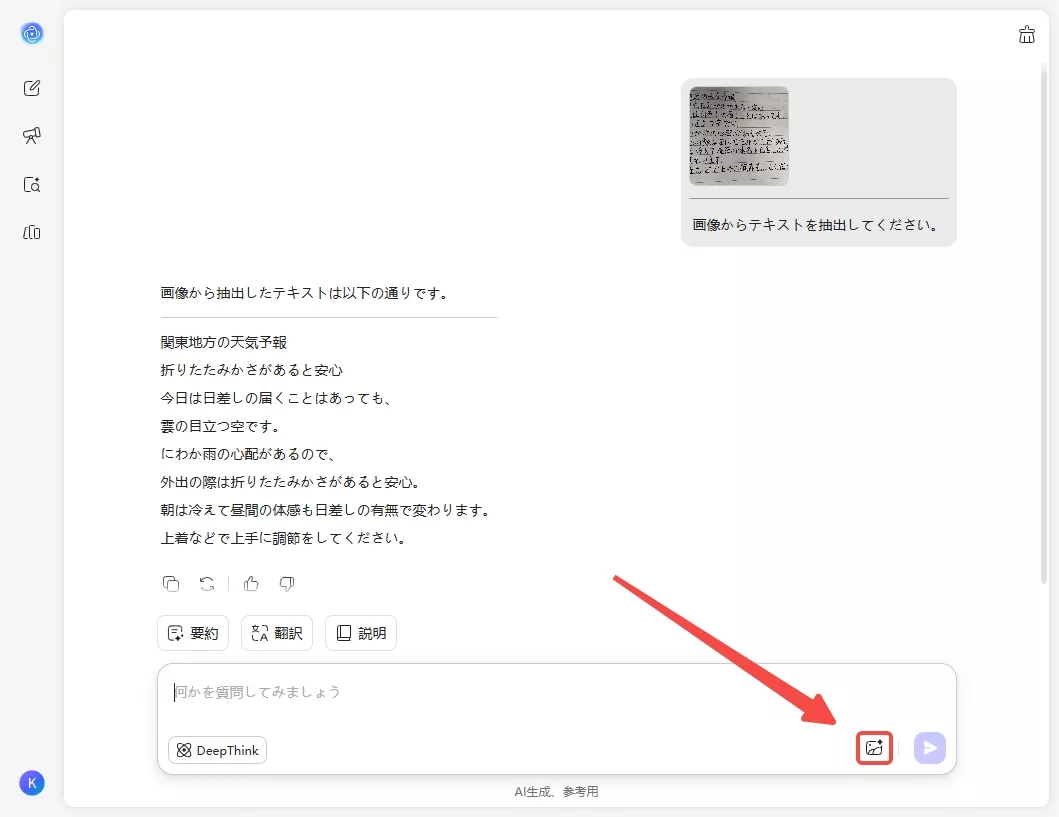This screenshot has height=817, width=1059.
Task: Give the response a thumbs up
Action: [251, 583]
